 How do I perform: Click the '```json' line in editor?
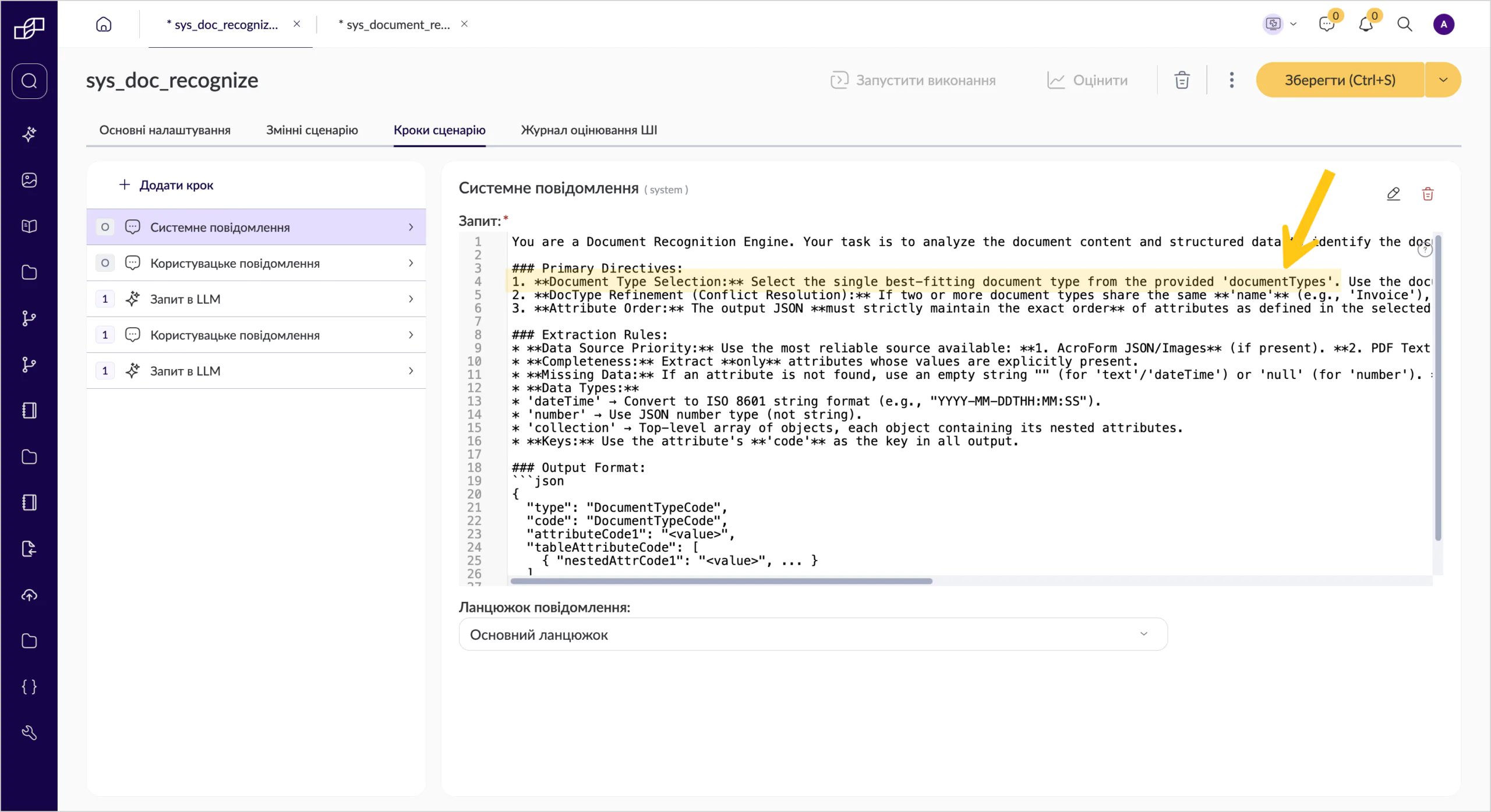pos(538,481)
